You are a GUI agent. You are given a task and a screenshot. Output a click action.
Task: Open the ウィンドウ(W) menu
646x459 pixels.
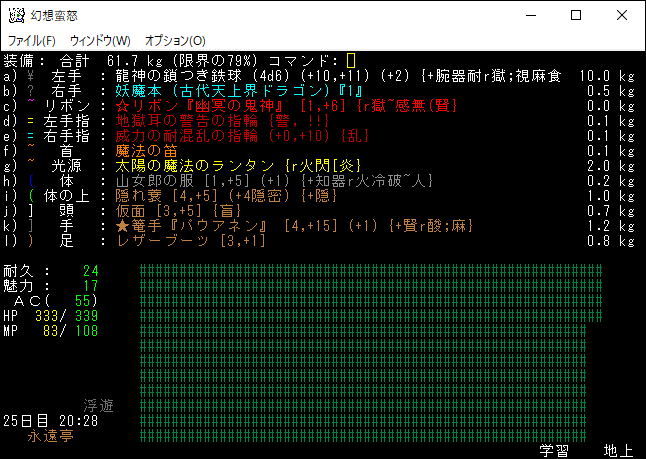pyautogui.click(x=100, y=41)
